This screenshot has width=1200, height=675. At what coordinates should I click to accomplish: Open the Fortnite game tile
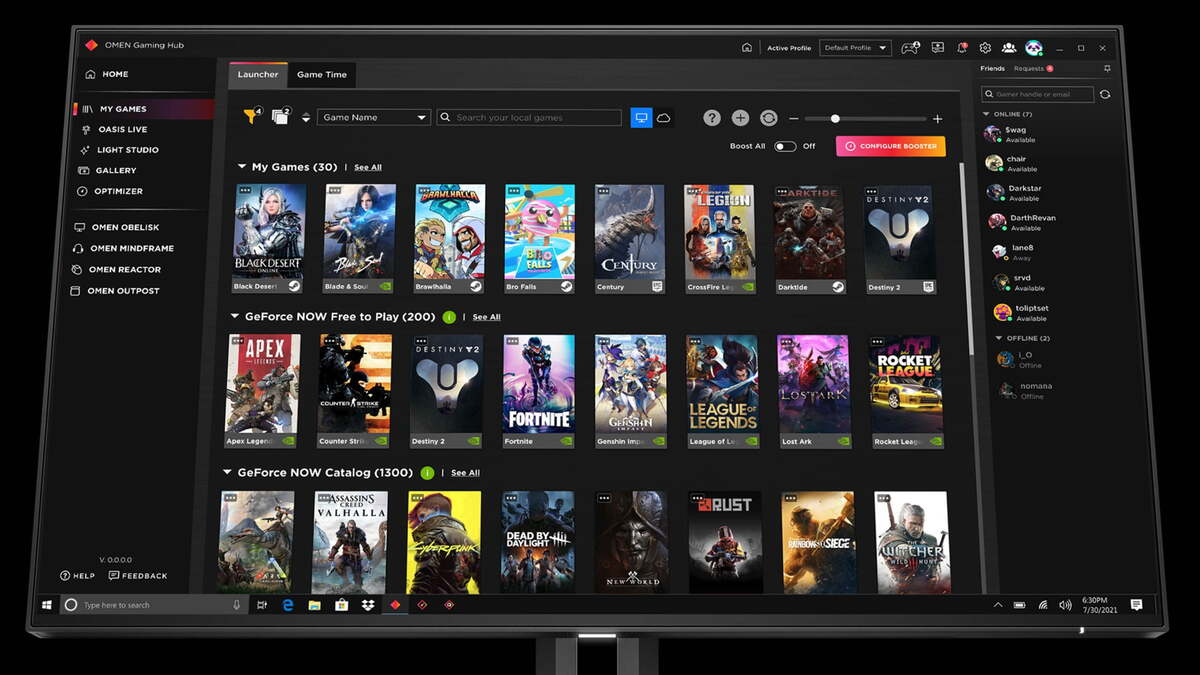538,391
